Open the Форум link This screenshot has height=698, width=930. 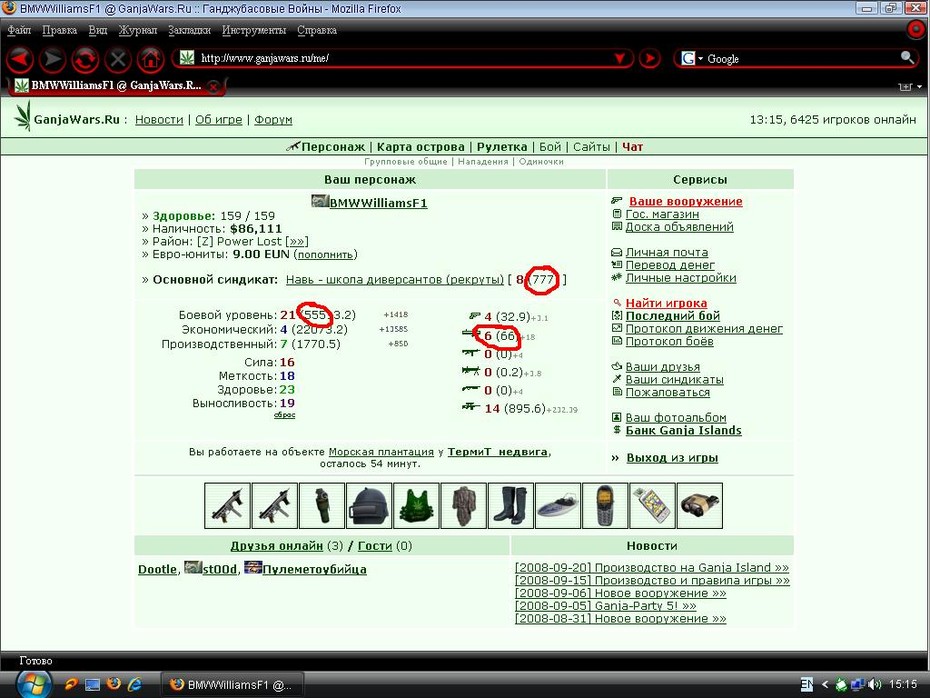pyautogui.click(x=273, y=120)
